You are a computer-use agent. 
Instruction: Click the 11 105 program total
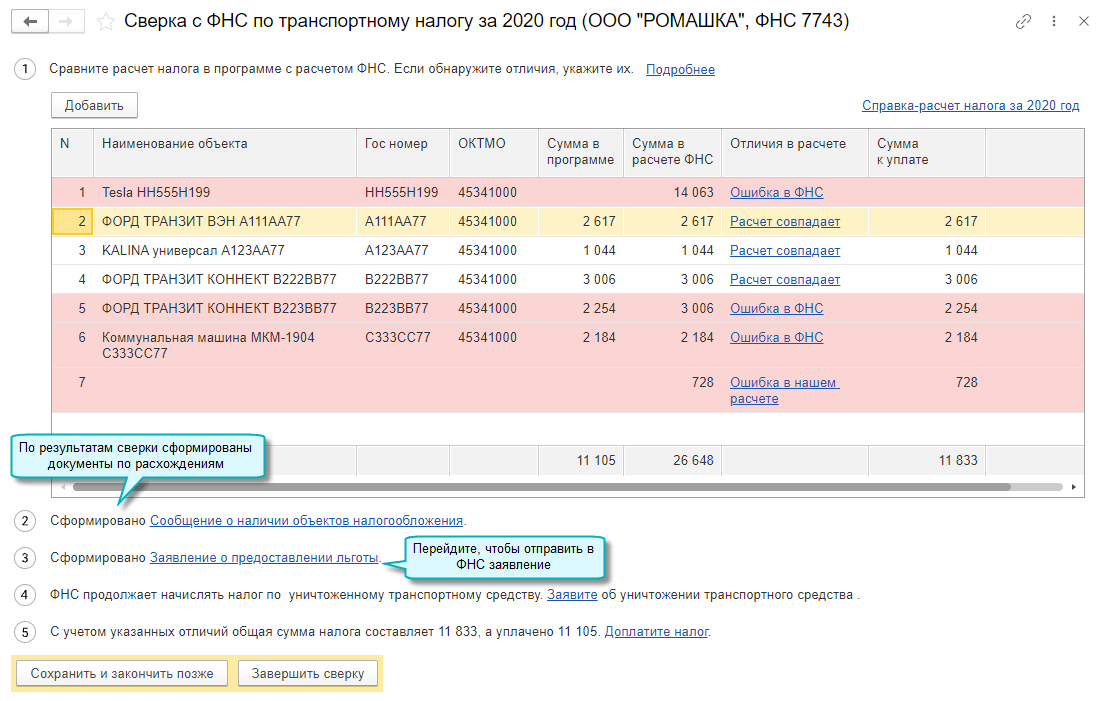point(581,461)
